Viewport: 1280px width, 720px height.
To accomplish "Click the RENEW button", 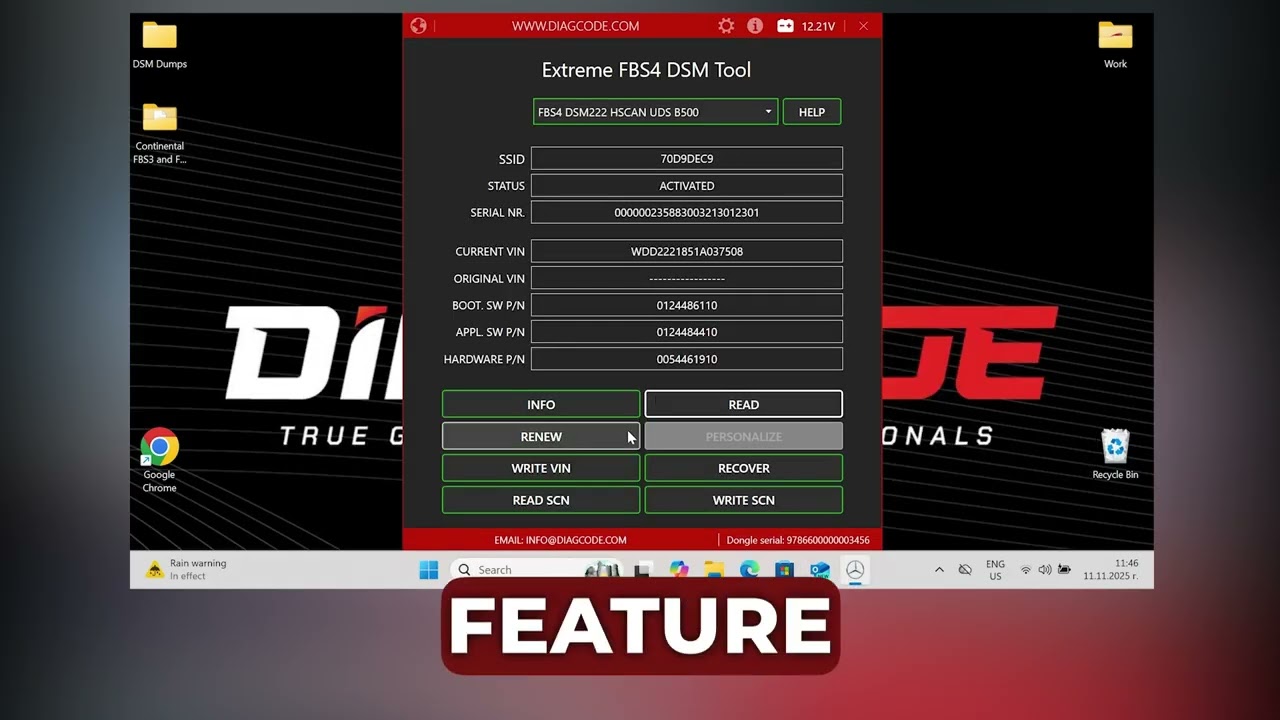I will click(541, 436).
